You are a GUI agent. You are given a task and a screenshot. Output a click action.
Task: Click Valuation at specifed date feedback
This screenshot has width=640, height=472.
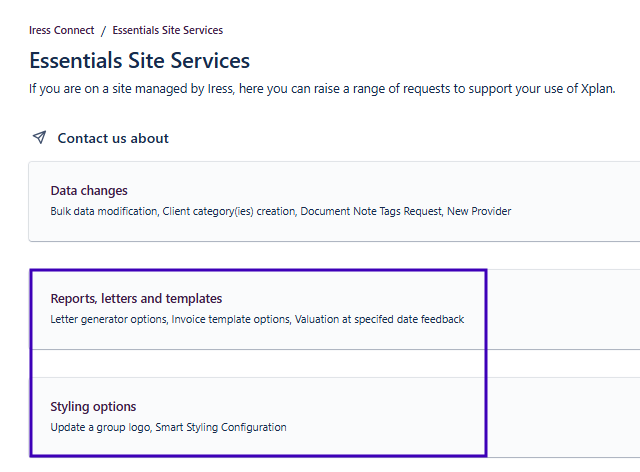[x=379, y=319]
